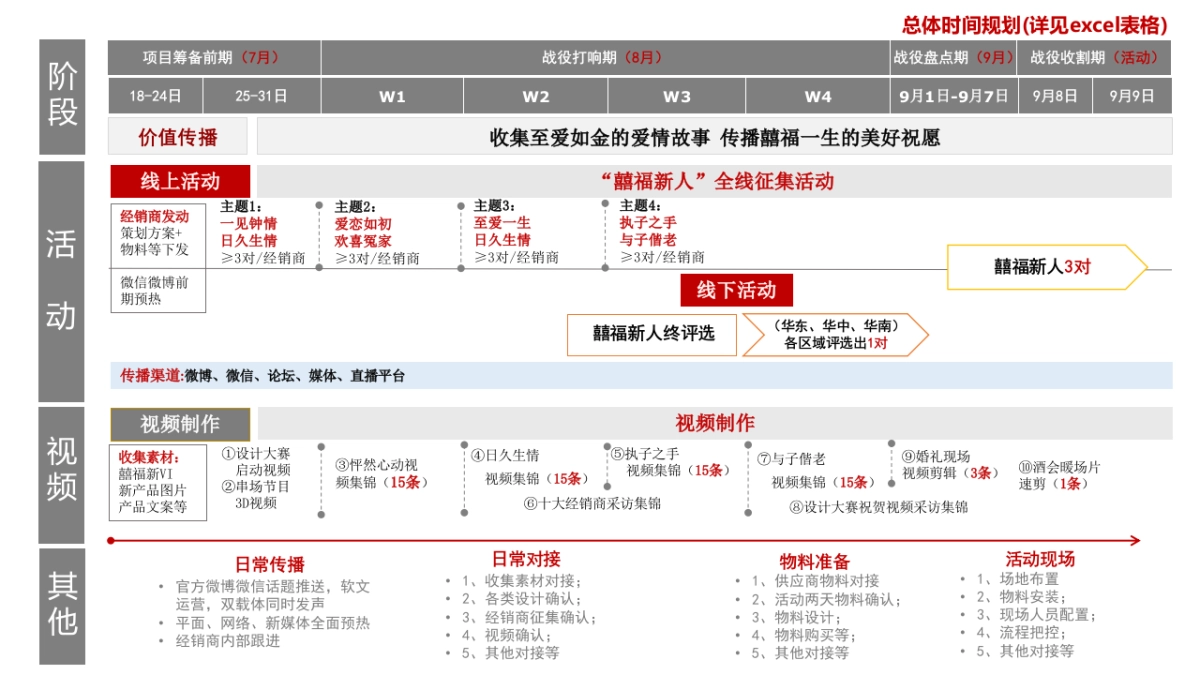Click the 囍福新人3对 arrow banner
Screen dimensions: 1200x675
(x=1040, y=266)
